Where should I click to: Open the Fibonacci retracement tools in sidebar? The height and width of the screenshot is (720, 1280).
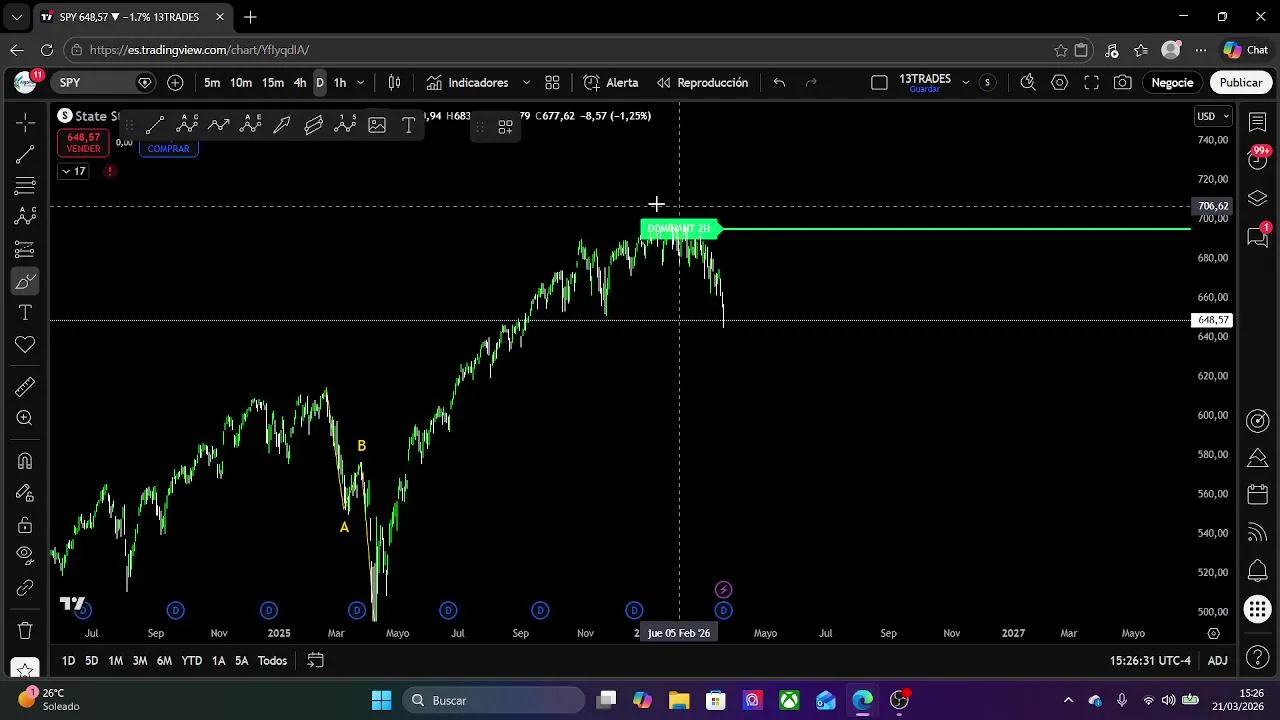point(25,186)
